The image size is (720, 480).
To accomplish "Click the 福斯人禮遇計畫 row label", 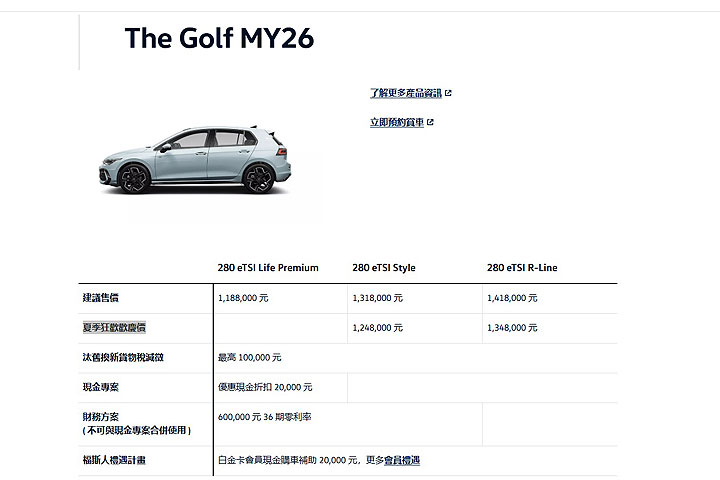I will 114,460.
